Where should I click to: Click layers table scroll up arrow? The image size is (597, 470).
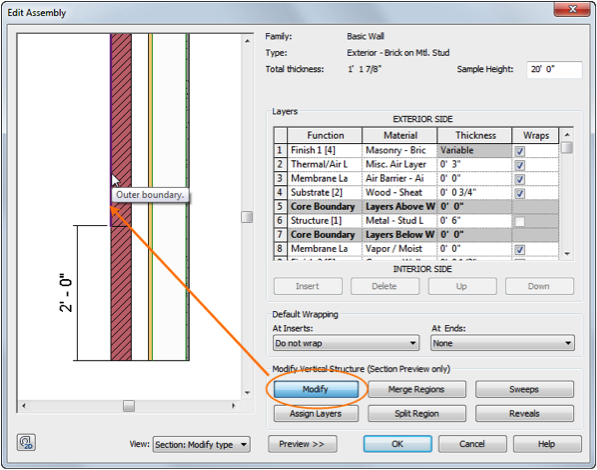point(567,135)
